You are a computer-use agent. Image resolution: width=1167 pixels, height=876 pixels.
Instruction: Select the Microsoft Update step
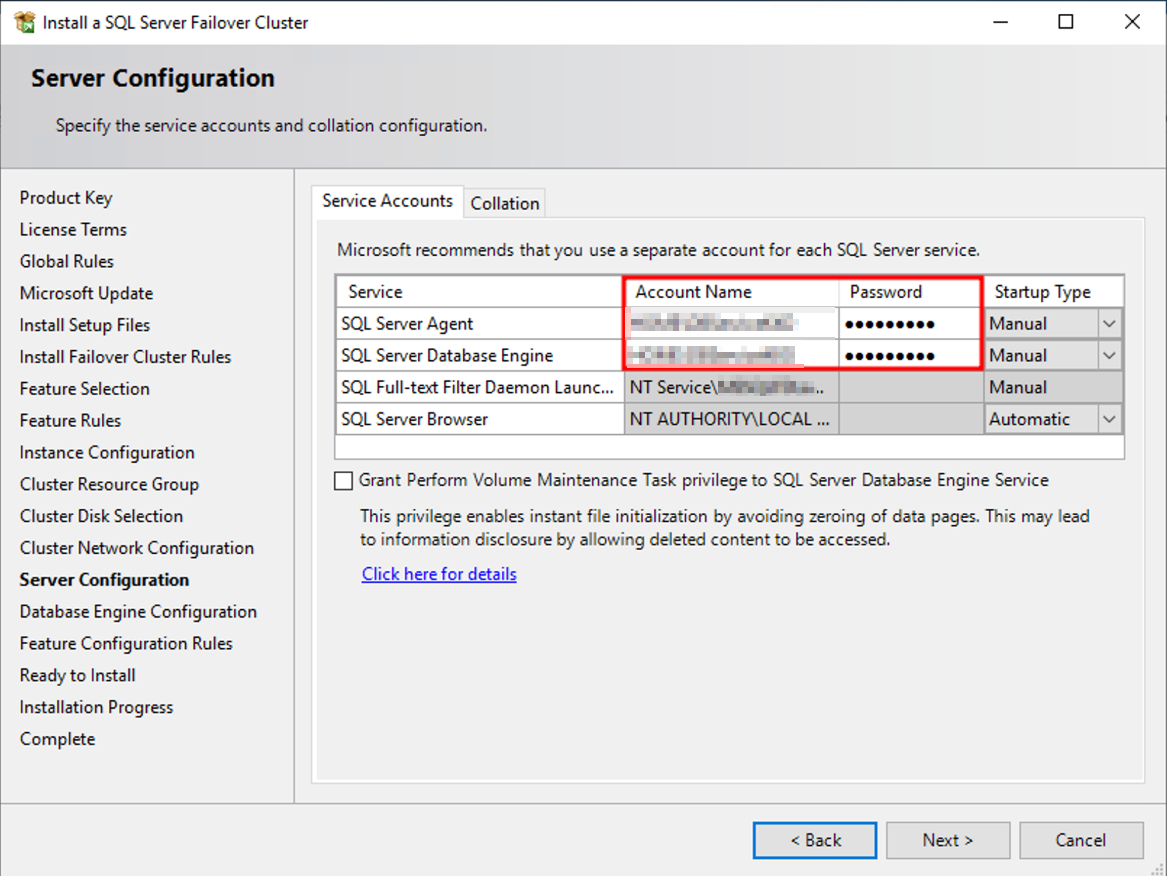coord(86,294)
